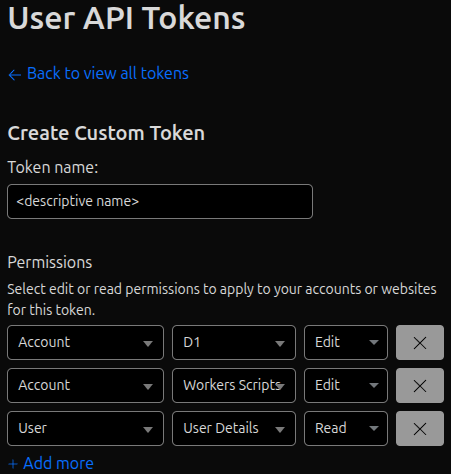Open the second Account scope dropdown
451x474 pixels.
click(85, 385)
